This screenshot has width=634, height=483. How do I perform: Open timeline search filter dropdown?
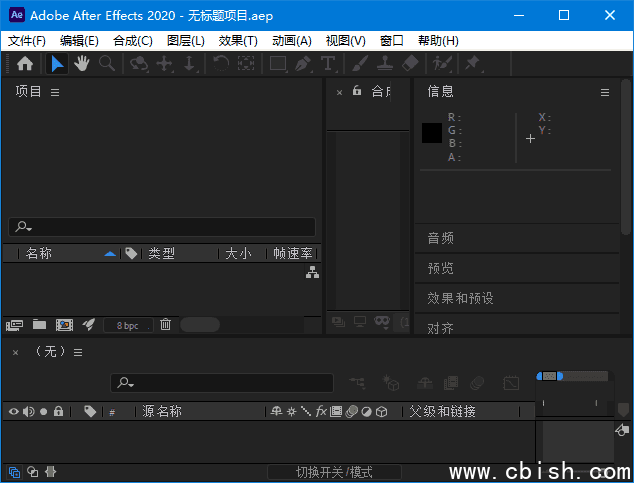tap(125, 382)
